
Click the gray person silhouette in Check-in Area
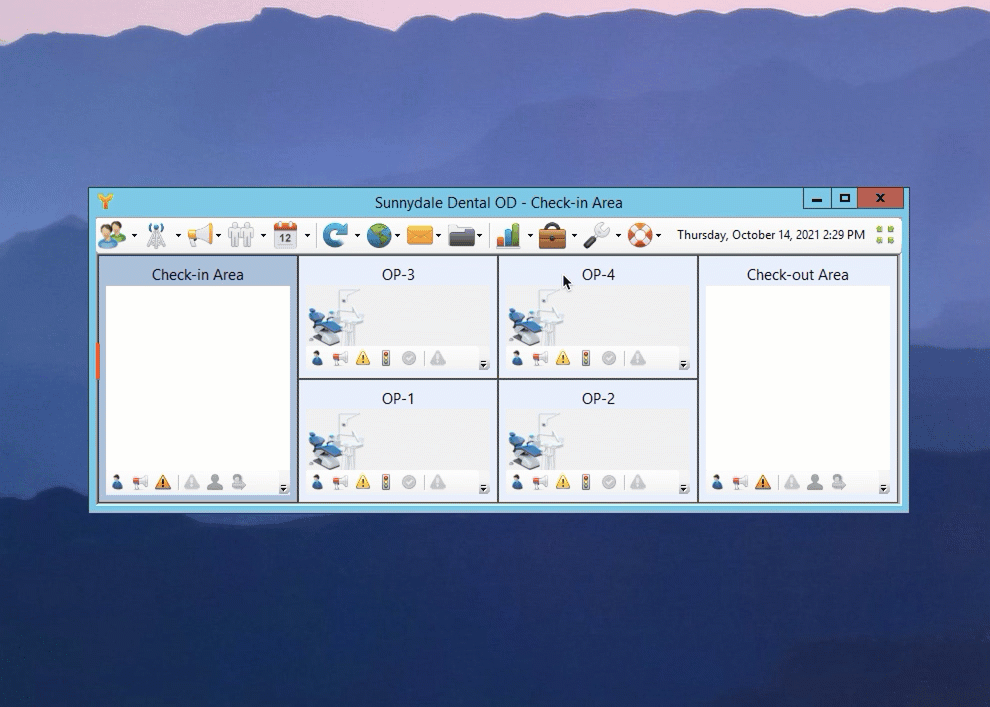pyautogui.click(x=215, y=482)
